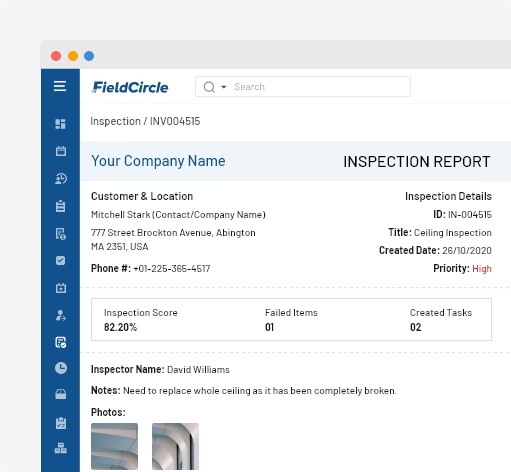Screen dimensions: 511x472
Task: Open the highlighted inspection form icon
Action: 61,342
